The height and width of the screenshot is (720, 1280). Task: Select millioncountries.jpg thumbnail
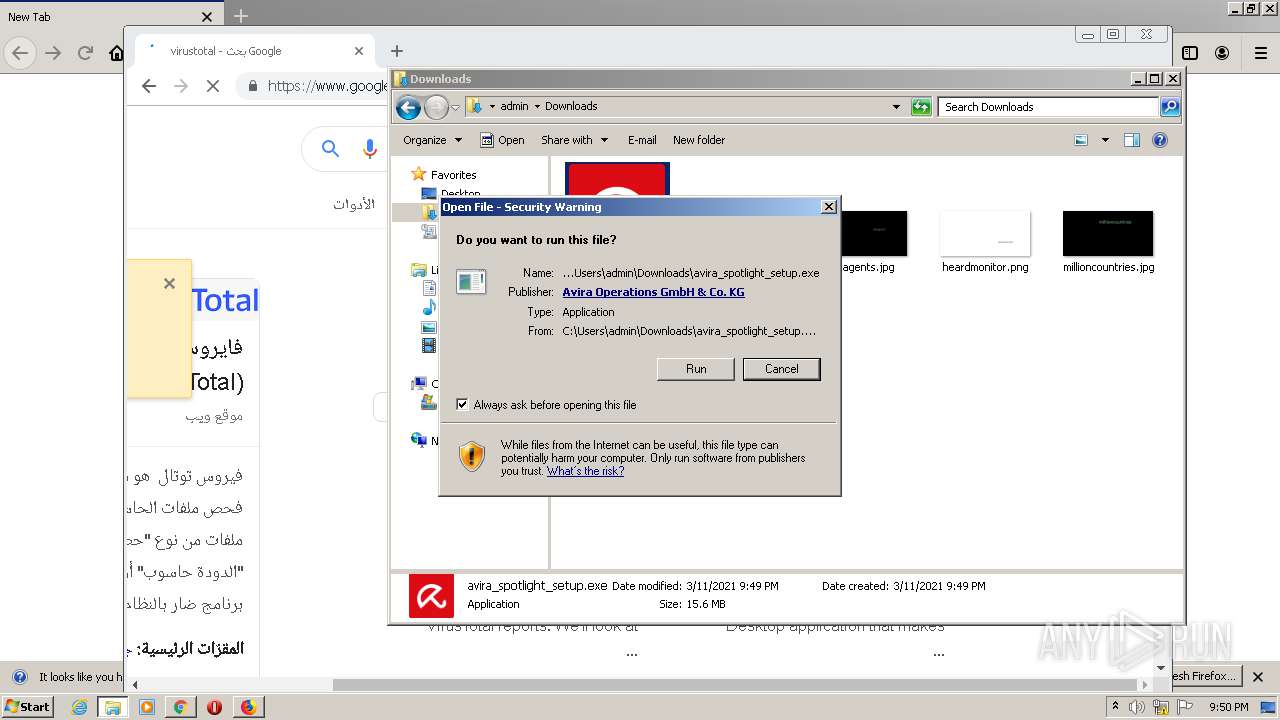(1108, 233)
